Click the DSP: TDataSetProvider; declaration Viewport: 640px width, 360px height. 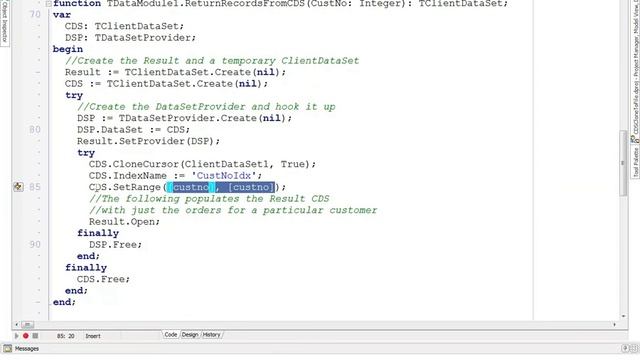[130, 38]
